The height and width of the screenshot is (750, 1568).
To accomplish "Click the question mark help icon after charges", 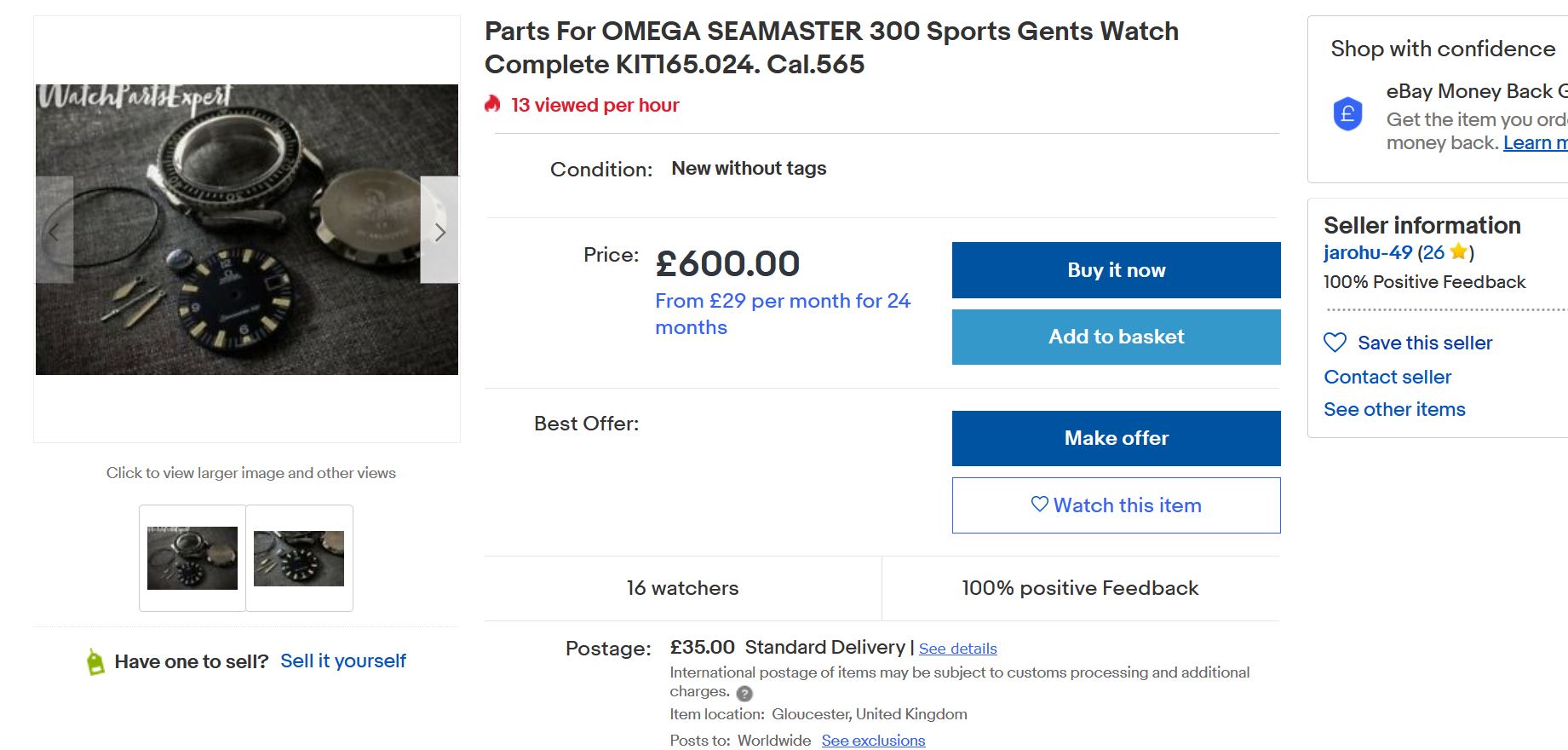I will [x=744, y=693].
